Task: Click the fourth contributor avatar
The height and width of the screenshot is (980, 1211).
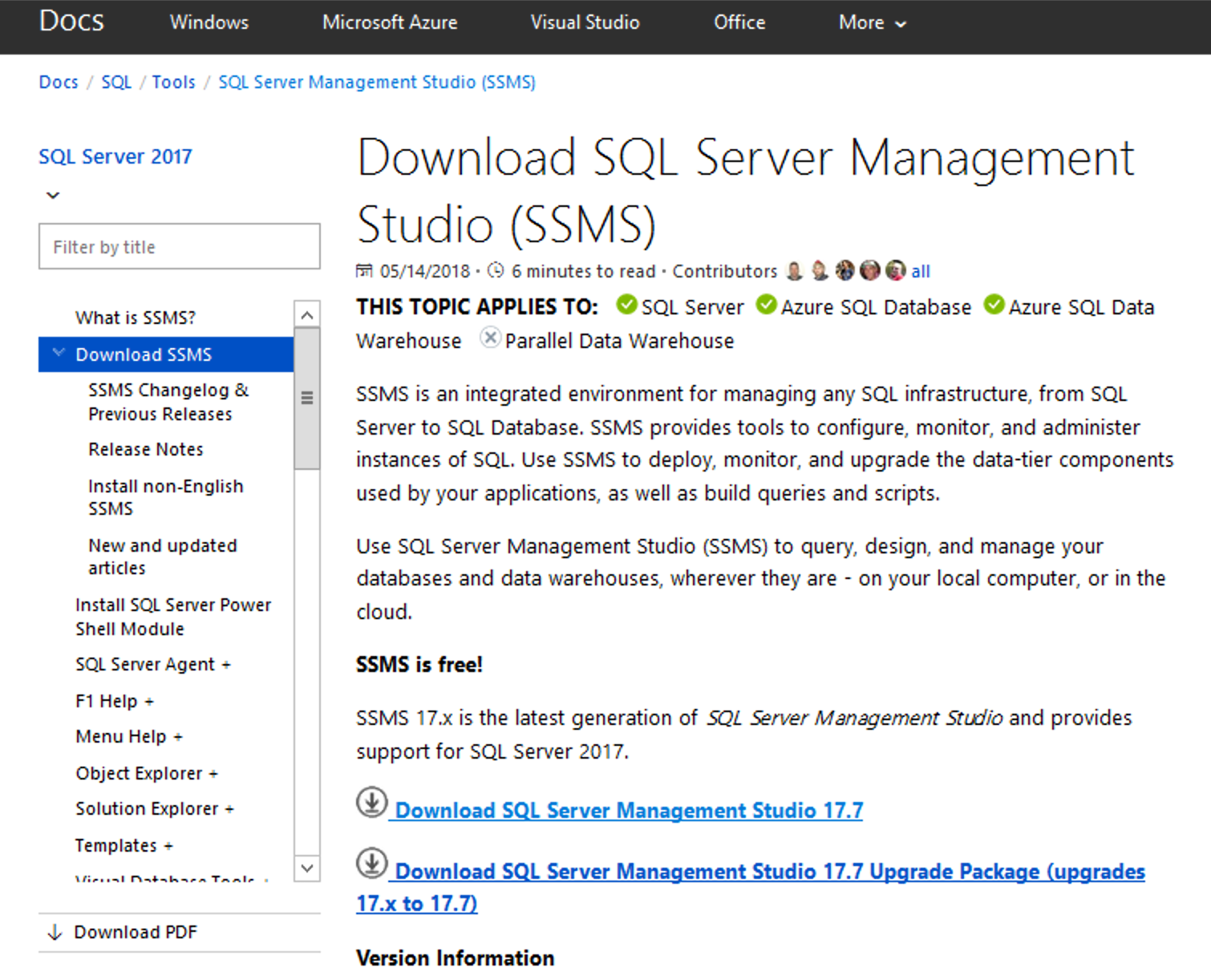Action: [x=870, y=271]
